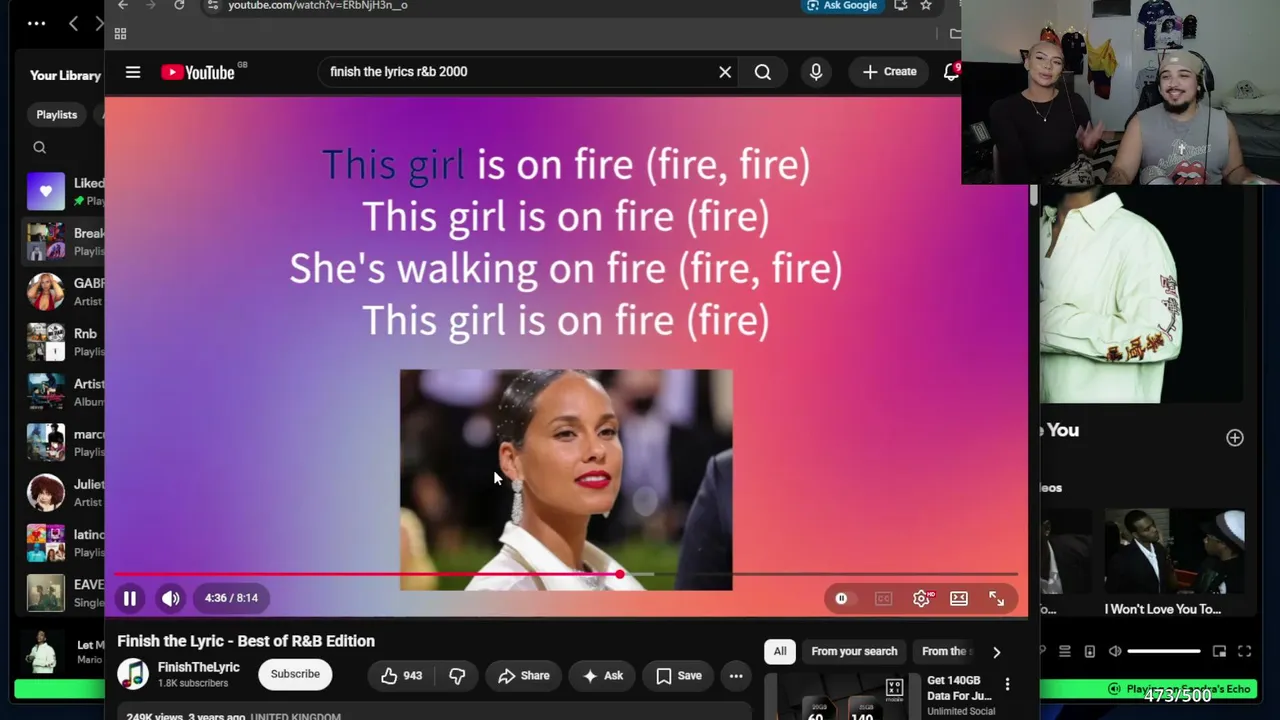
Task: Toggle closed captions in the player
Action: click(x=883, y=599)
